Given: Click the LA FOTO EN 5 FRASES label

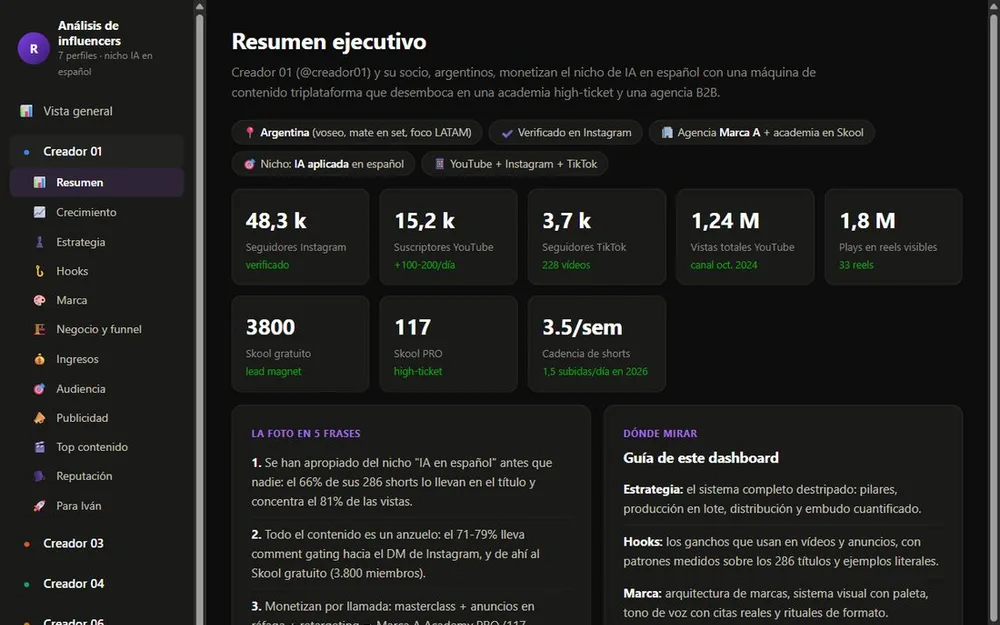Looking at the screenshot, I should (x=306, y=434).
